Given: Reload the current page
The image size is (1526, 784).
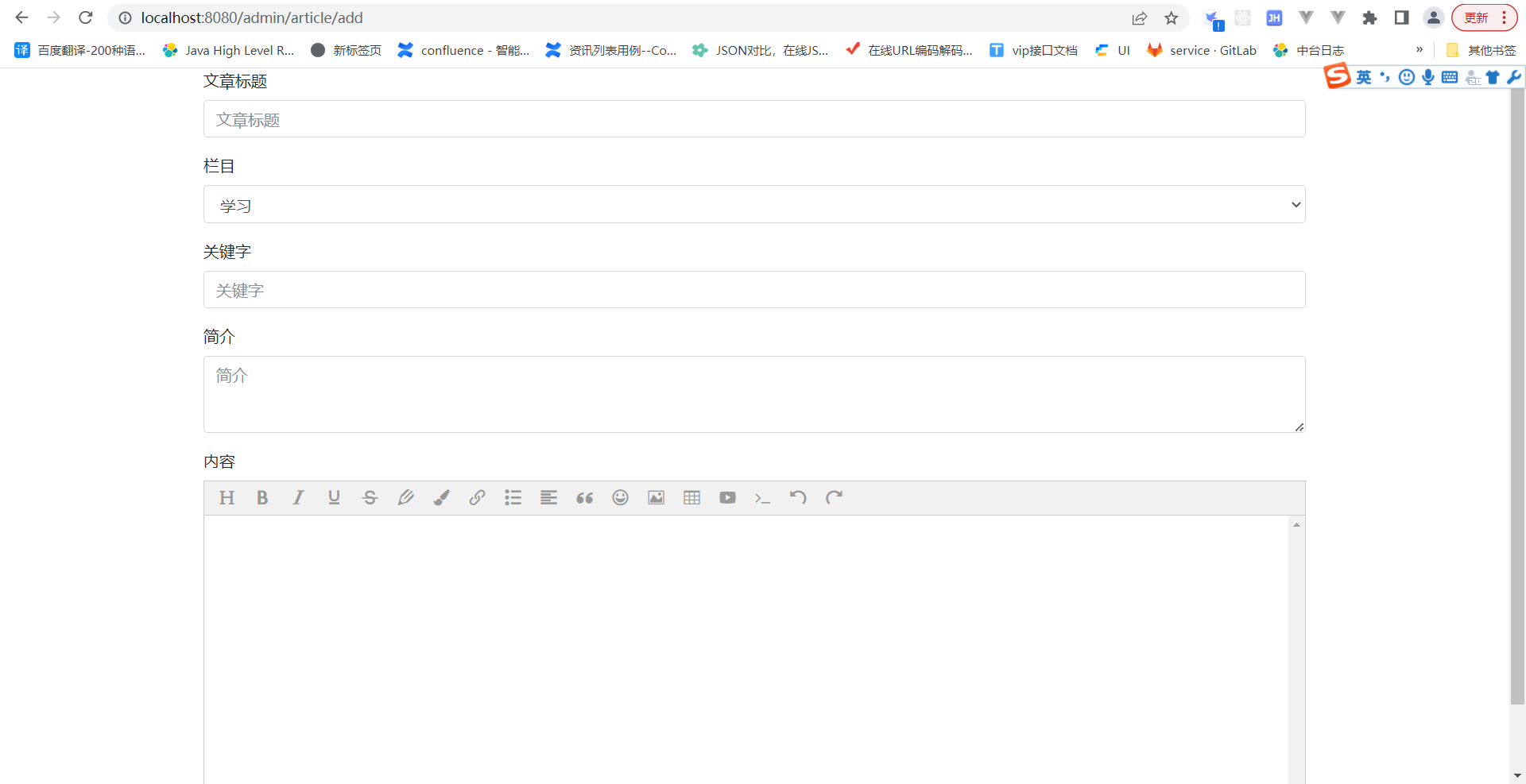Looking at the screenshot, I should coord(86,17).
